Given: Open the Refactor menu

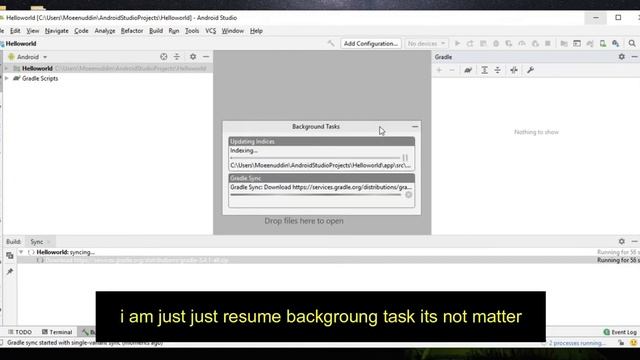Looking at the screenshot, I should coord(132,31).
